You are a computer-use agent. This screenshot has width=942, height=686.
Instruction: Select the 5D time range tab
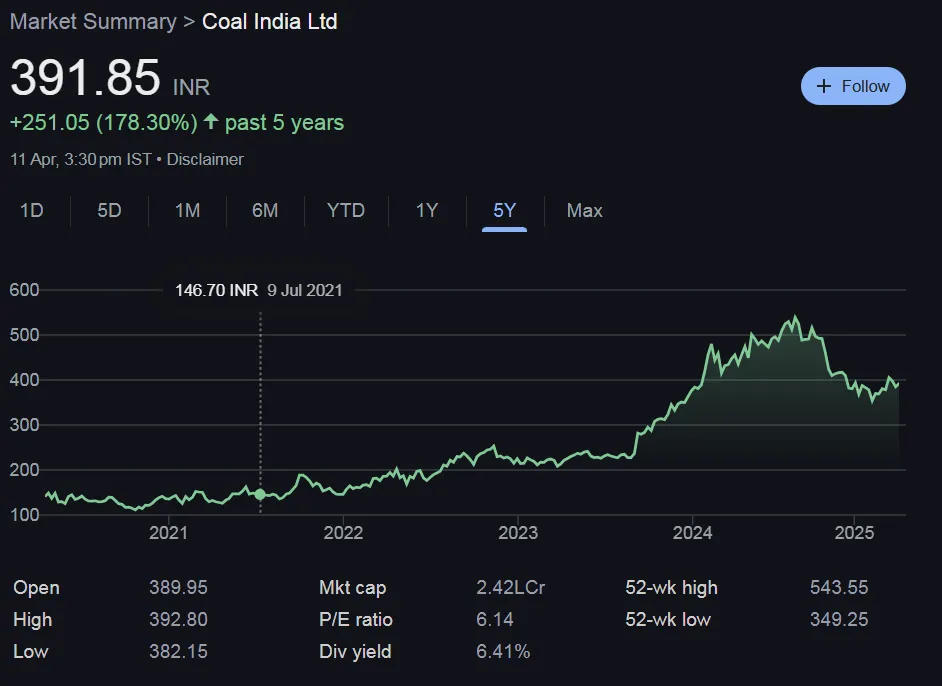(109, 210)
